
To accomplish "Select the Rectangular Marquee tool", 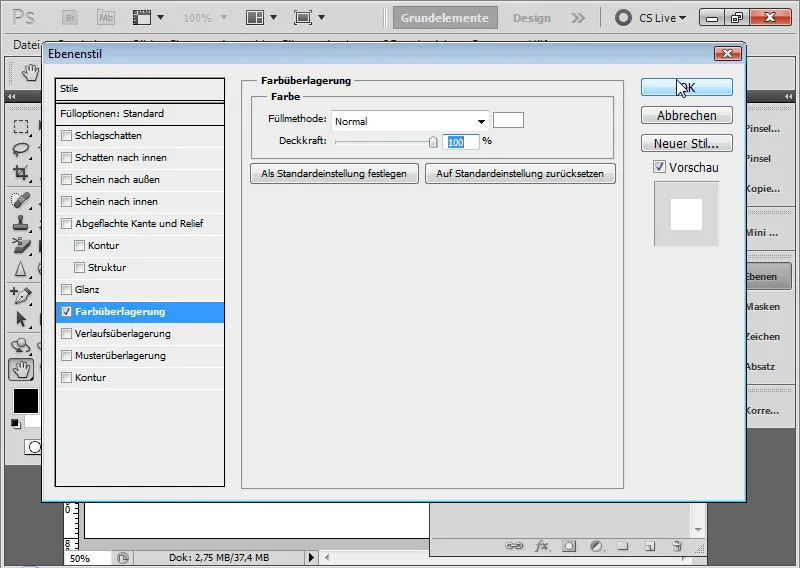I will point(21,127).
